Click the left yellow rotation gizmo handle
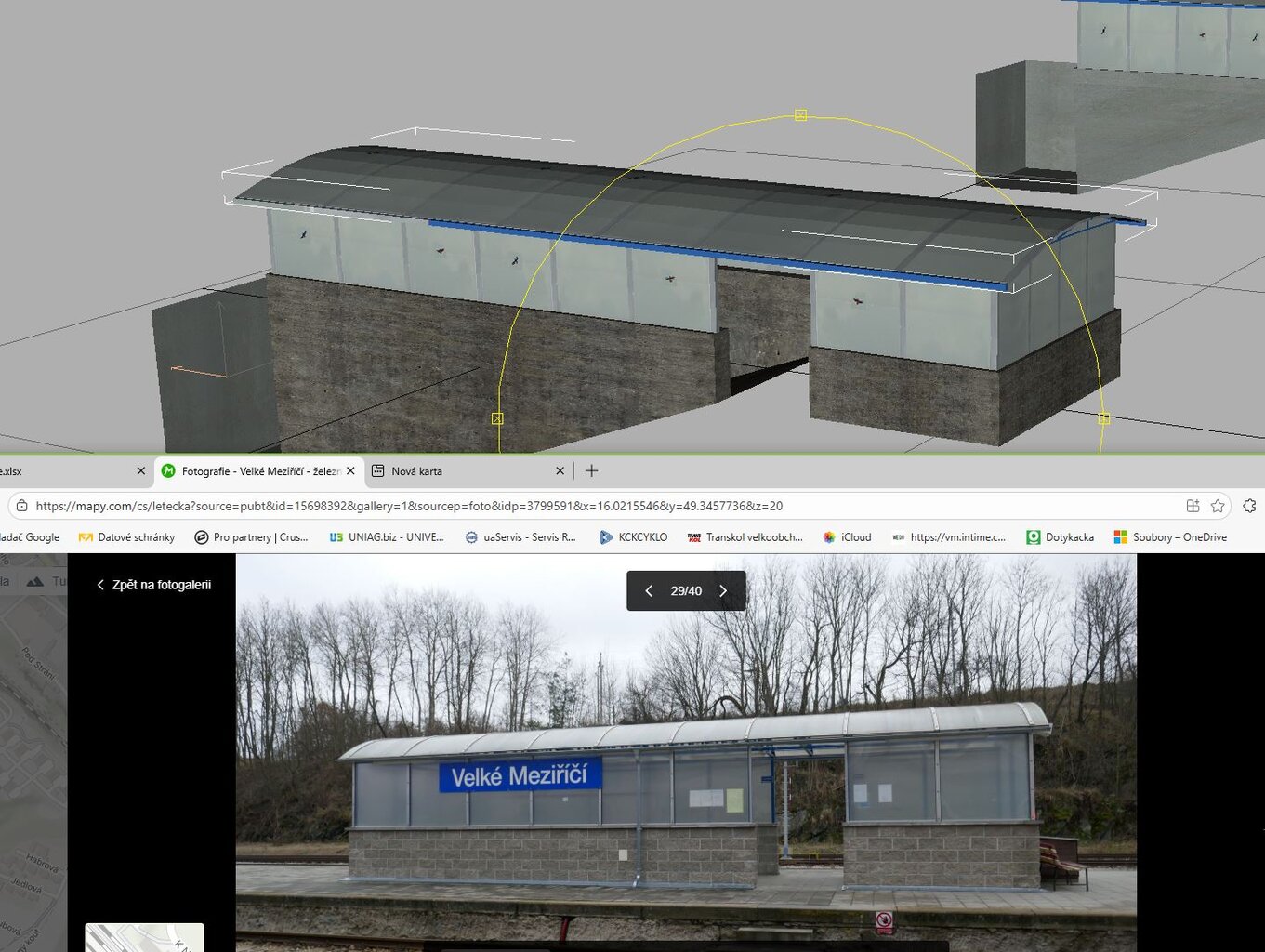The image size is (1265, 952). click(497, 418)
